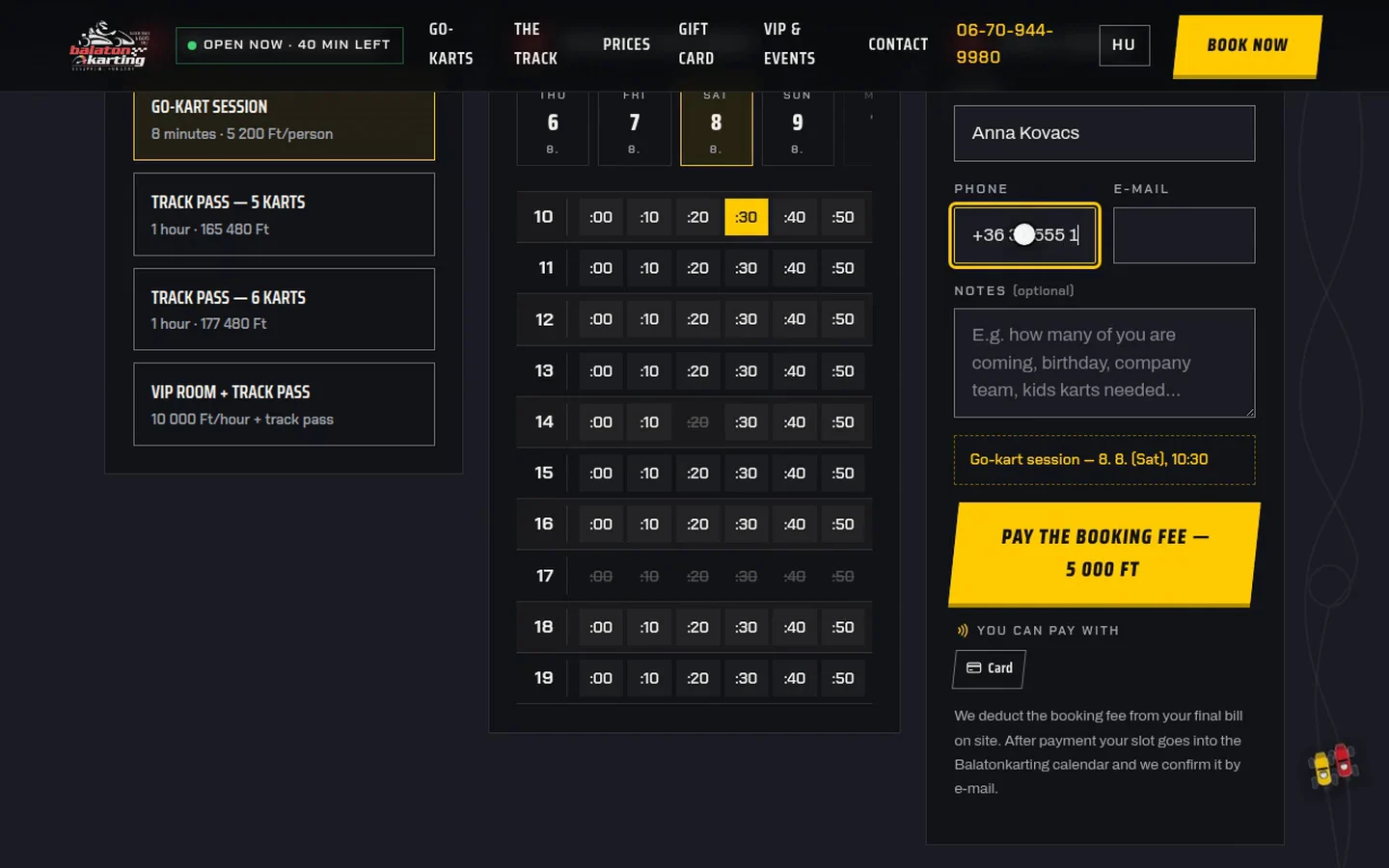Click the 'Open now · 40 min left' status badge
Screen dimensions: 1389x868
coord(289,45)
